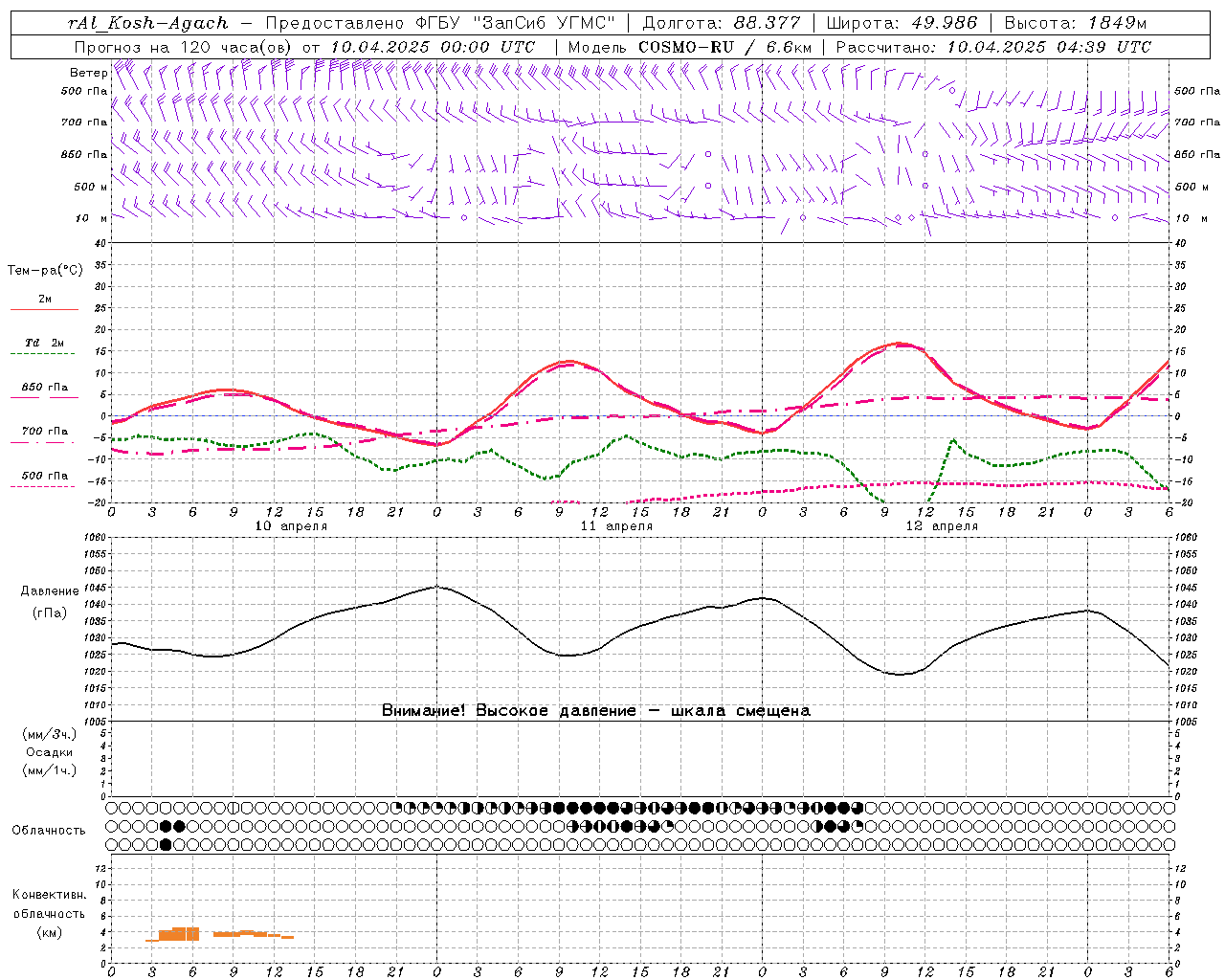This screenshot has width=1225, height=980.
Task: Click the '11 апреля' date label
Action: 616,526
